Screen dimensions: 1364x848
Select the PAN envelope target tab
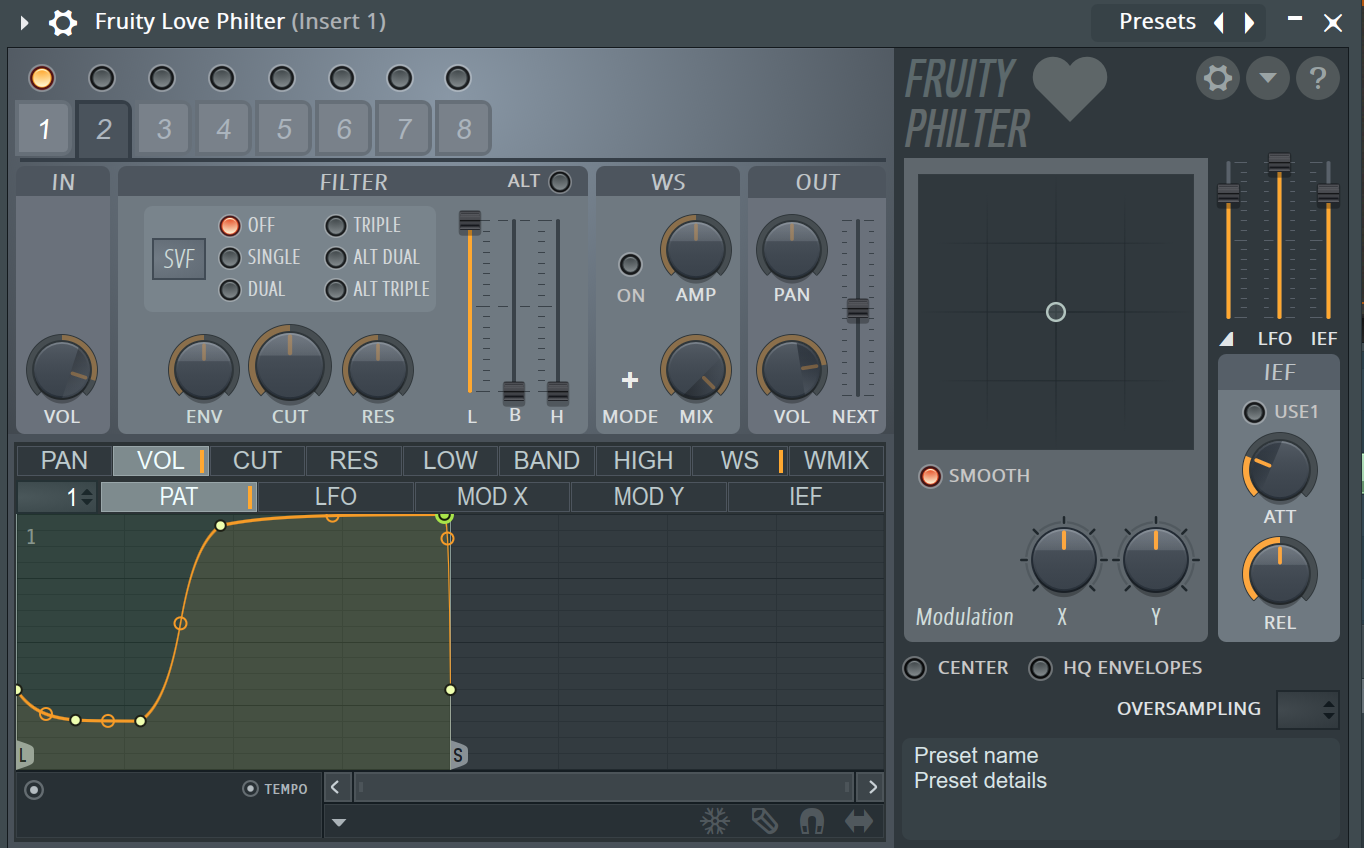pyautogui.click(x=64, y=461)
